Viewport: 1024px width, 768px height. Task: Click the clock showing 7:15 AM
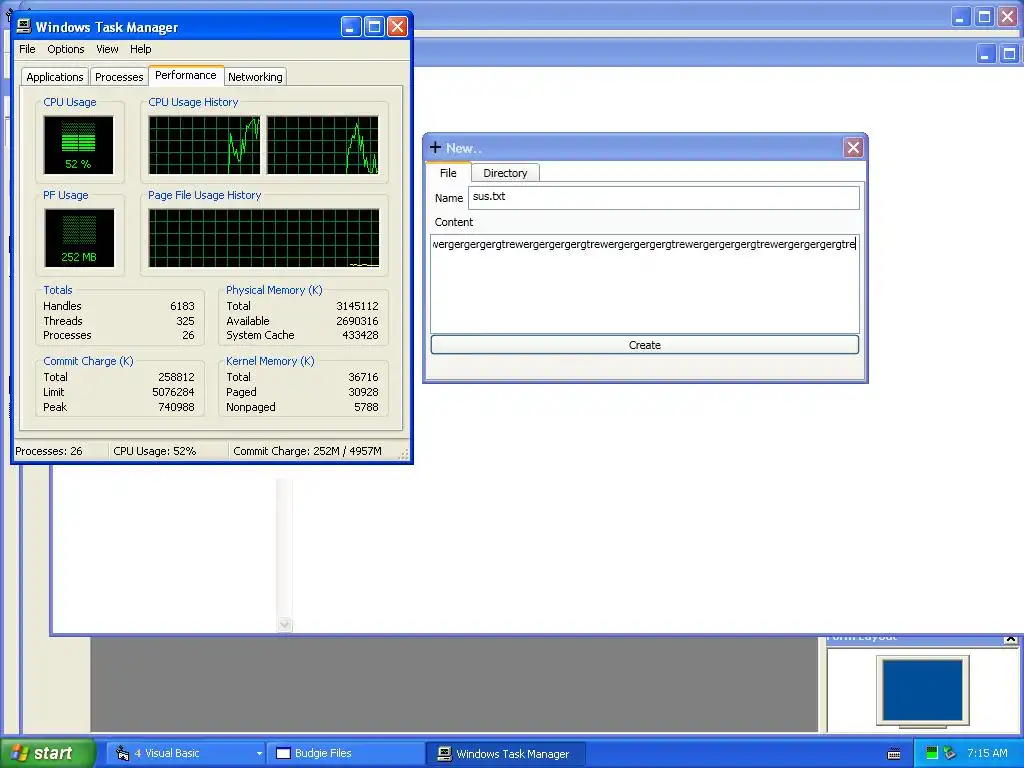[987, 753]
